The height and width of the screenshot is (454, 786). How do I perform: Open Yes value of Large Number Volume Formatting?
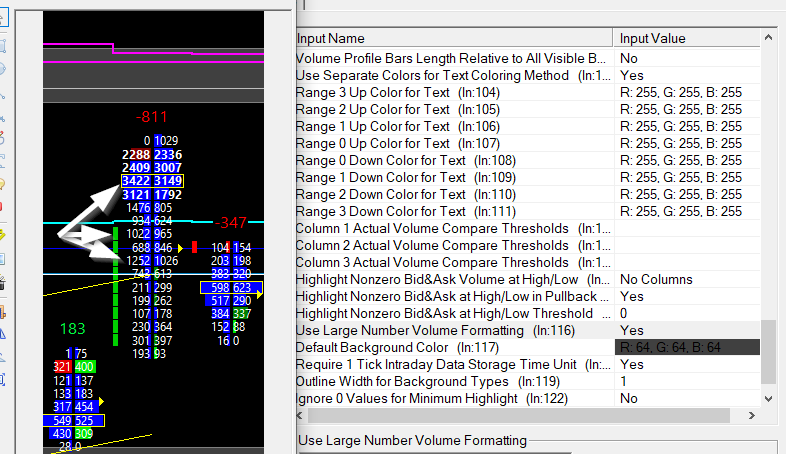point(687,331)
